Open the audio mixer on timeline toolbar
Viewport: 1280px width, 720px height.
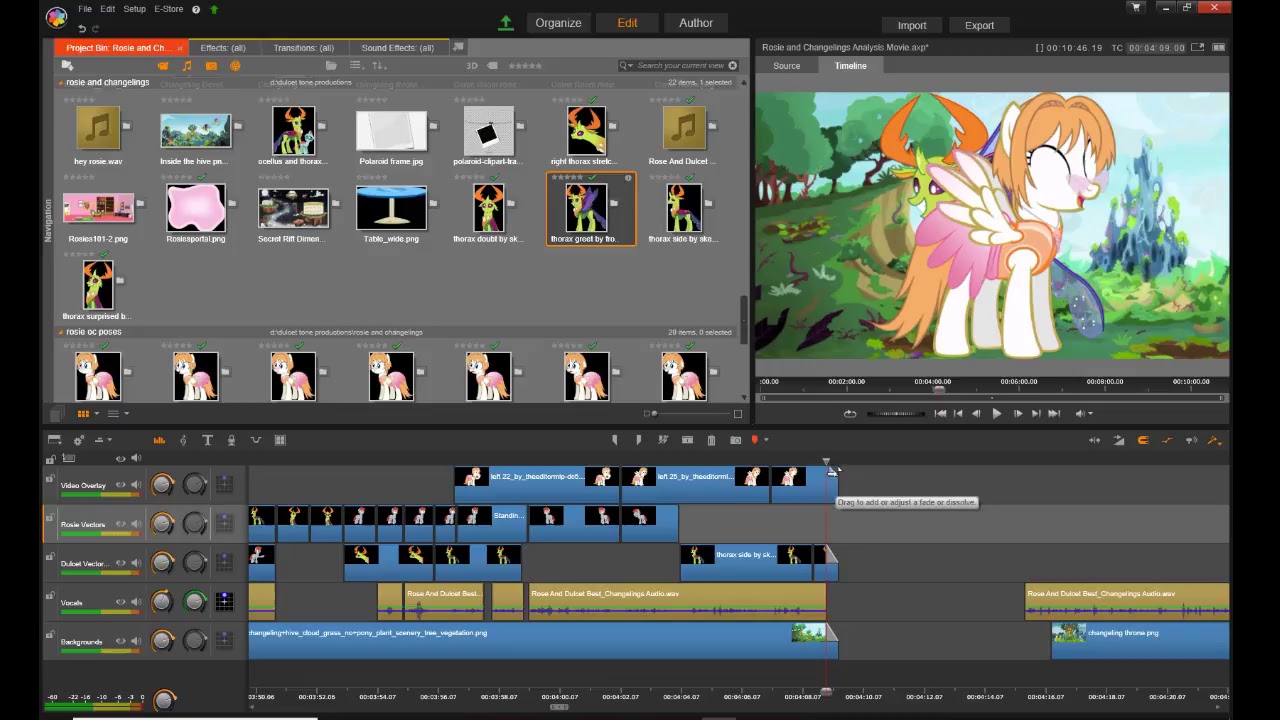click(159, 440)
